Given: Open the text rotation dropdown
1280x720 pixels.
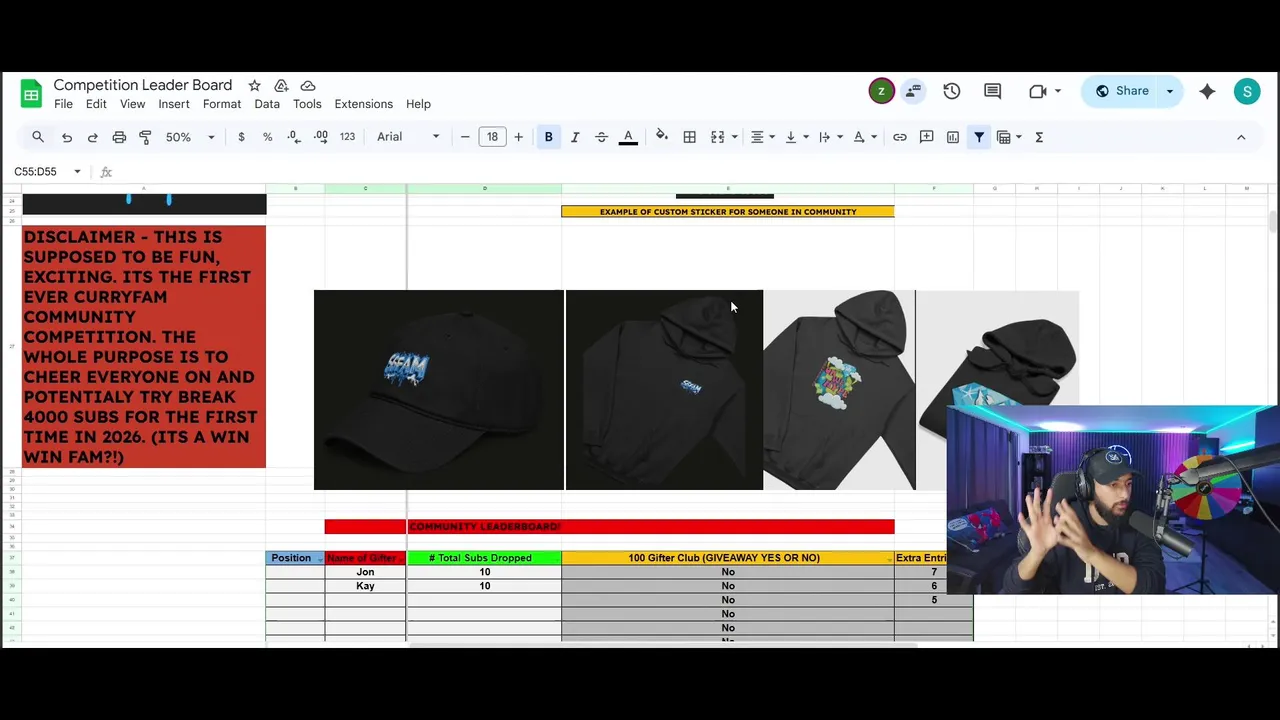Looking at the screenshot, I should click(x=864, y=137).
